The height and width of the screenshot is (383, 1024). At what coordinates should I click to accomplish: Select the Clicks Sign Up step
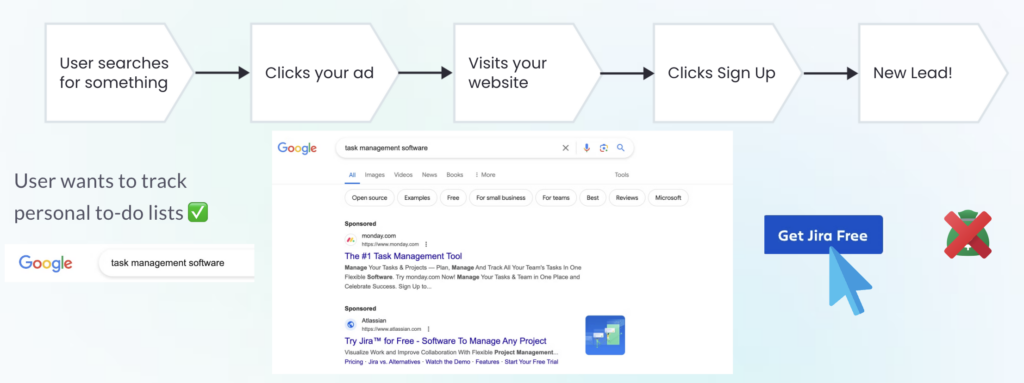point(727,73)
